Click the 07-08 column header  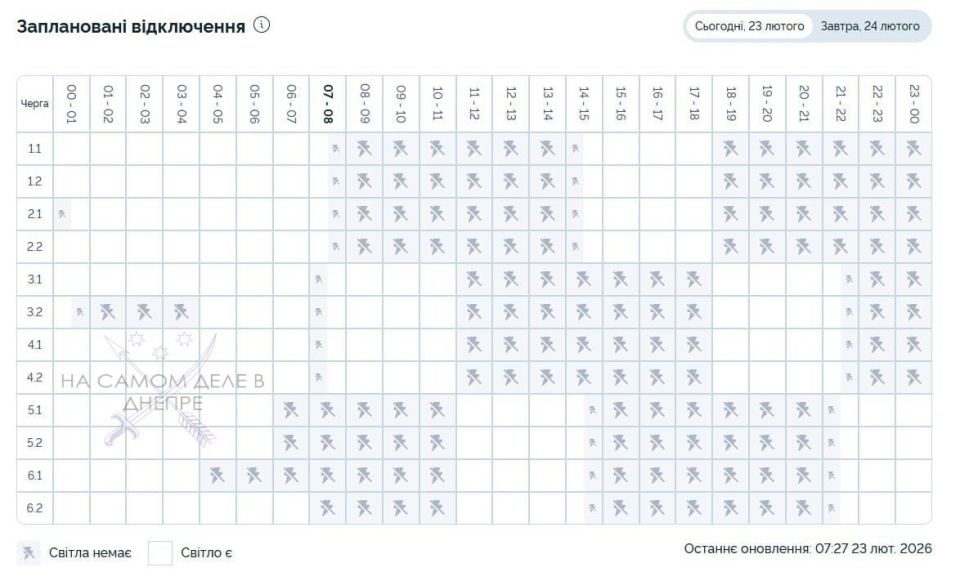coord(328,103)
